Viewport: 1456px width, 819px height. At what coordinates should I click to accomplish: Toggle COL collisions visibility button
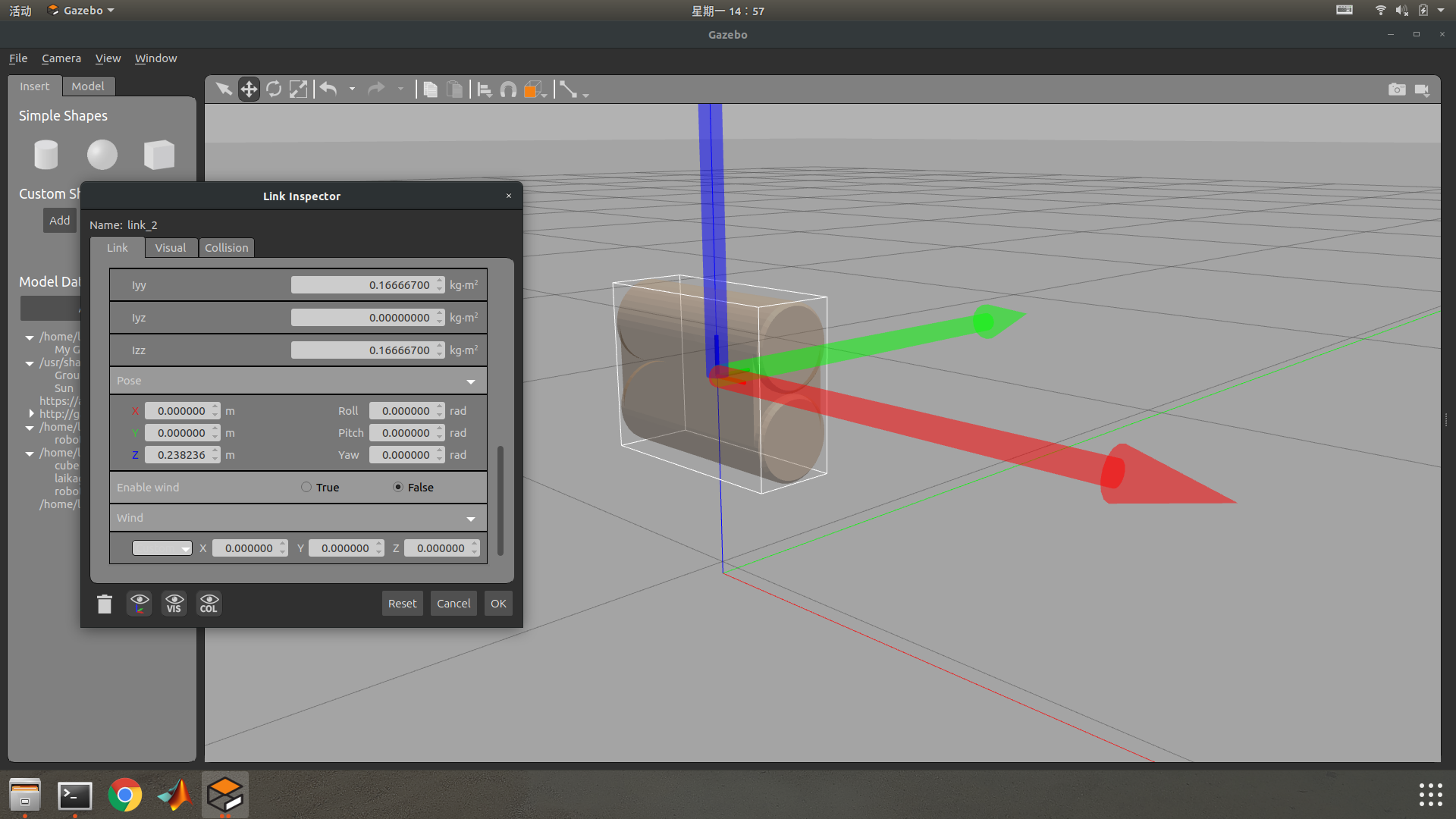[x=209, y=604]
